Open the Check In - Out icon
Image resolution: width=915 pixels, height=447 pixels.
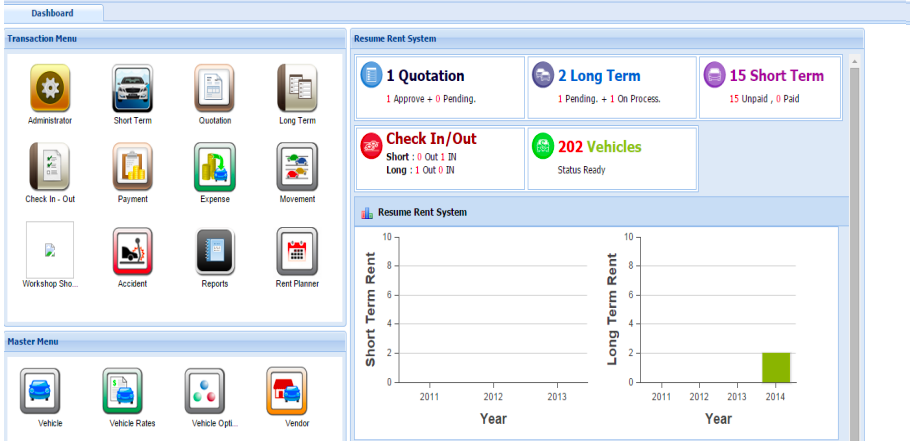50,167
